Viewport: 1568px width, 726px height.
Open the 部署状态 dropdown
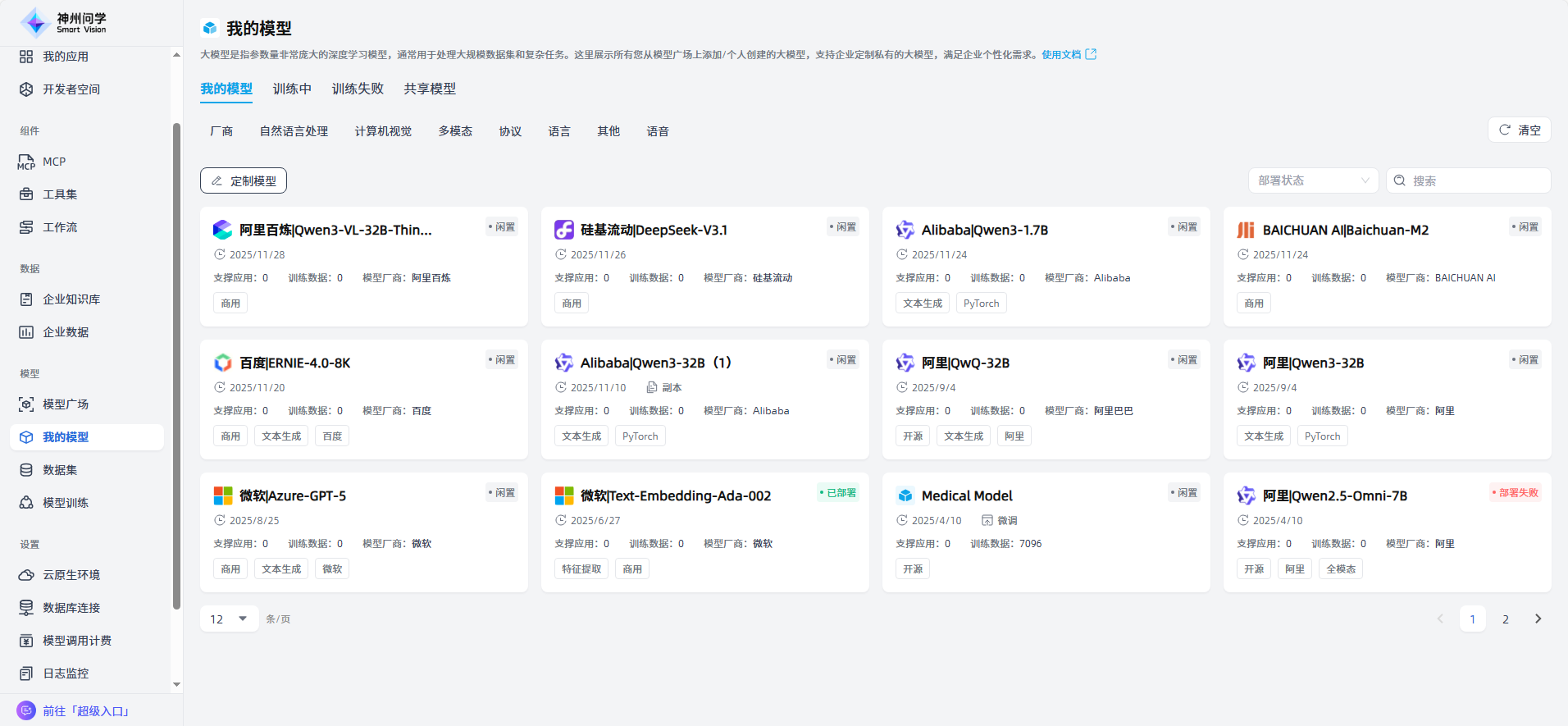pyautogui.click(x=1313, y=180)
